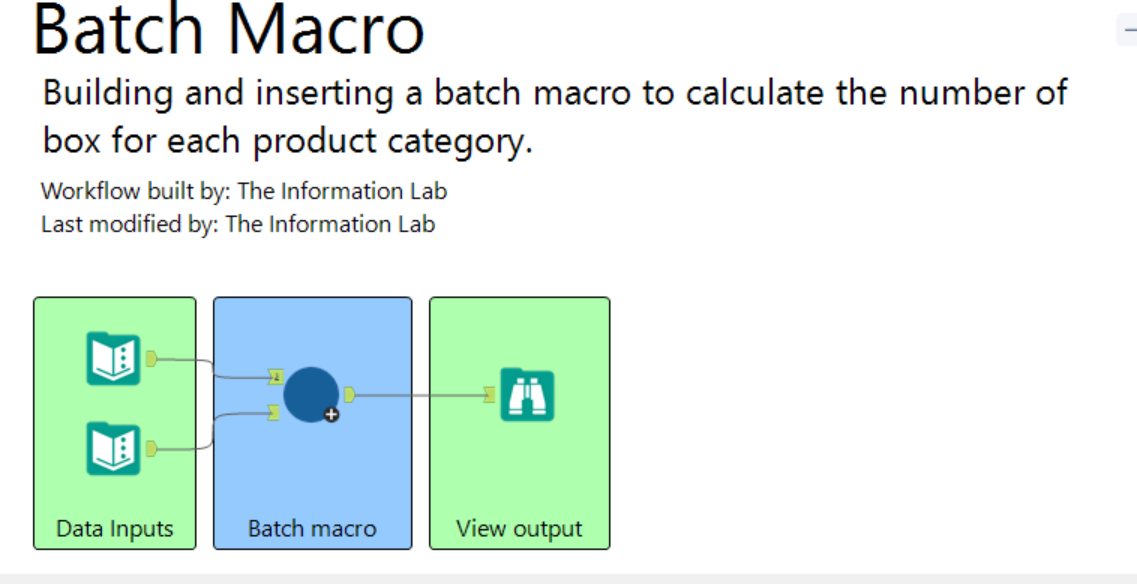Click the Batch Macro title heading
The image size is (1137, 584).
point(228,28)
